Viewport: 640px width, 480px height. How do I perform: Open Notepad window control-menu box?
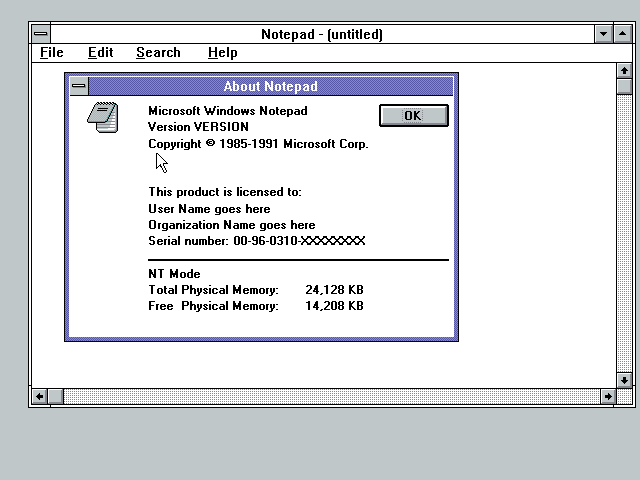[41, 34]
